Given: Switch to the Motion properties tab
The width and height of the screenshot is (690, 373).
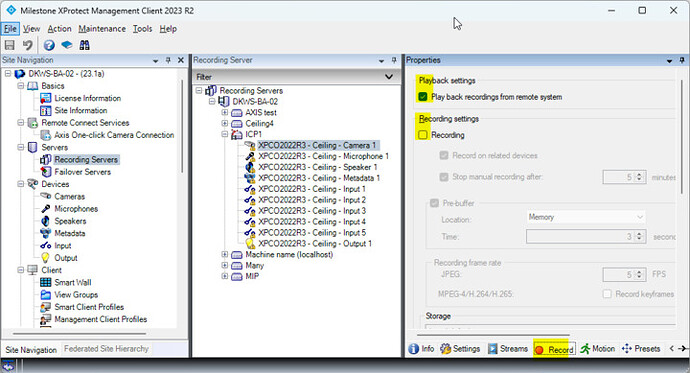Looking at the screenshot, I should click(598, 349).
